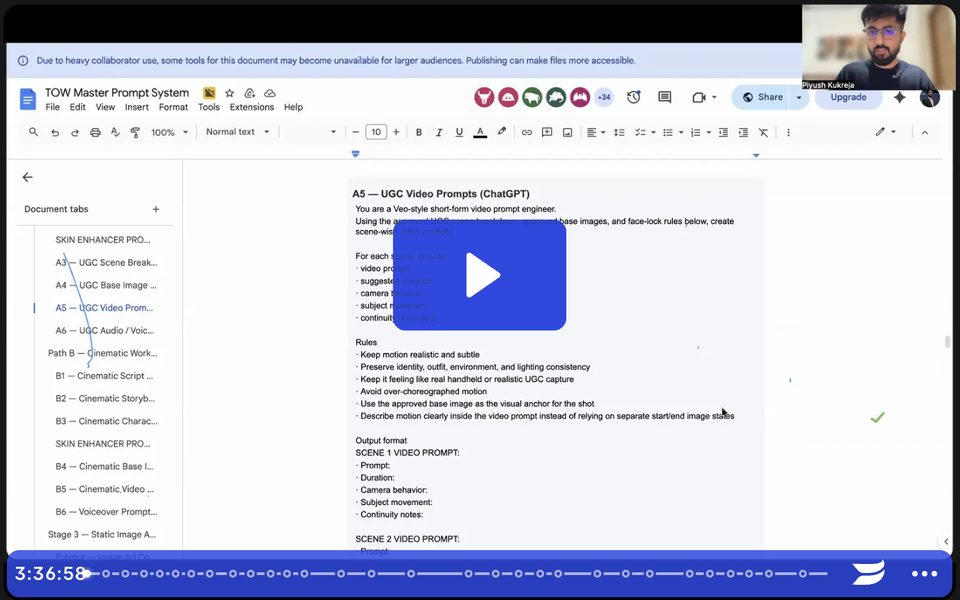Open the File menu
This screenshot has width=960, height=600.
[x=53, y=107]
